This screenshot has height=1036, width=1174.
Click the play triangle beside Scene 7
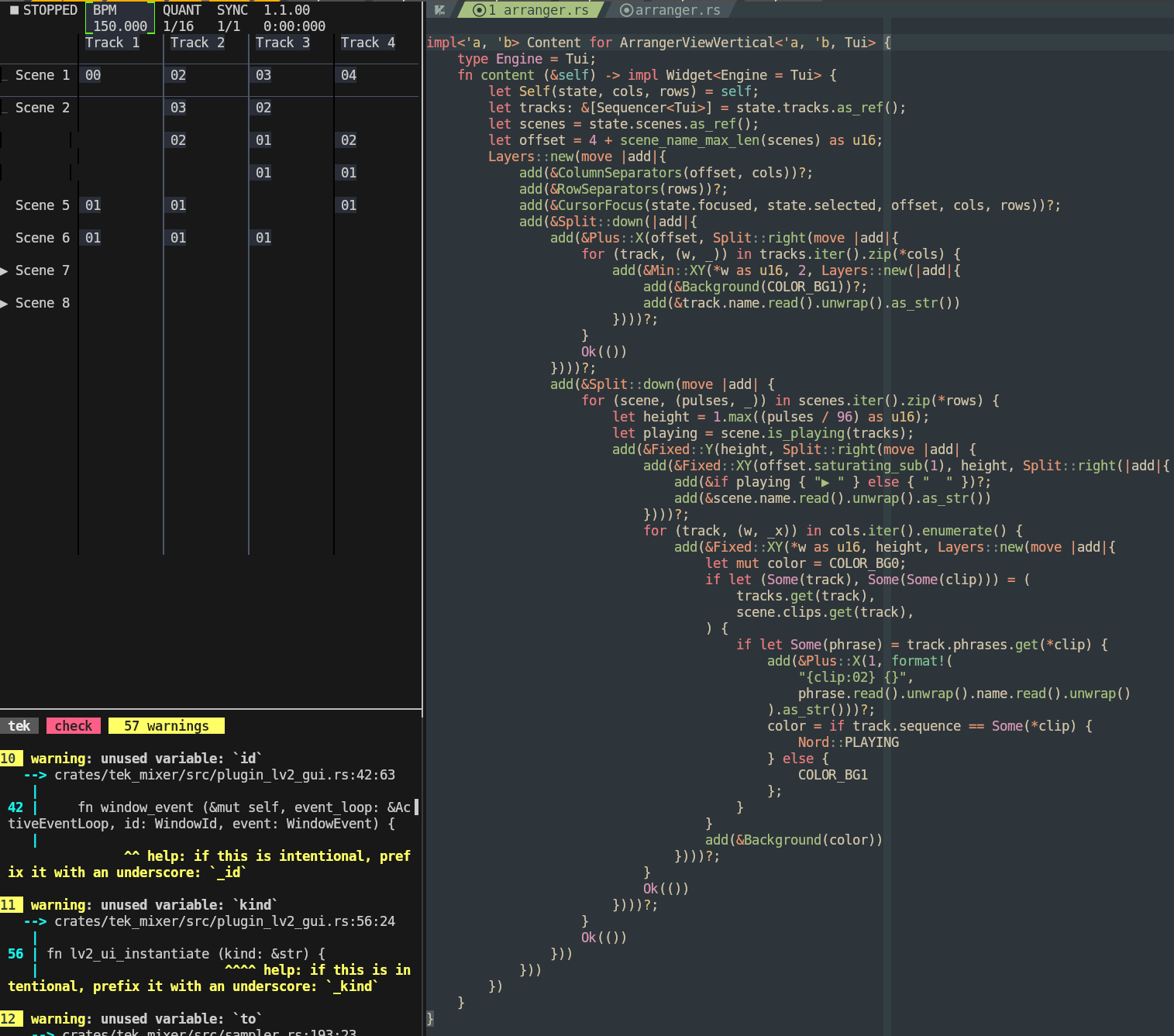click(x=5, y=270)
